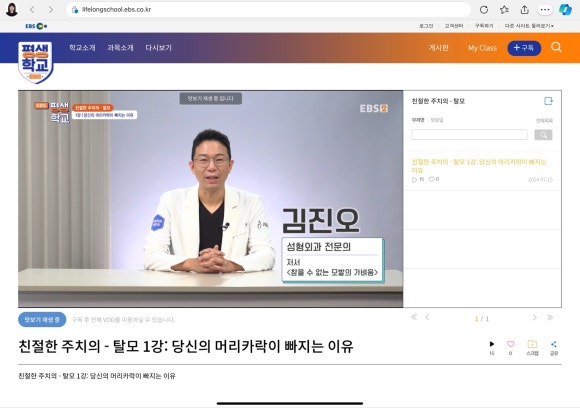580x408 pixels.
Task: Select the 부제명 search filter tab
Action: (x=418, y=120)
